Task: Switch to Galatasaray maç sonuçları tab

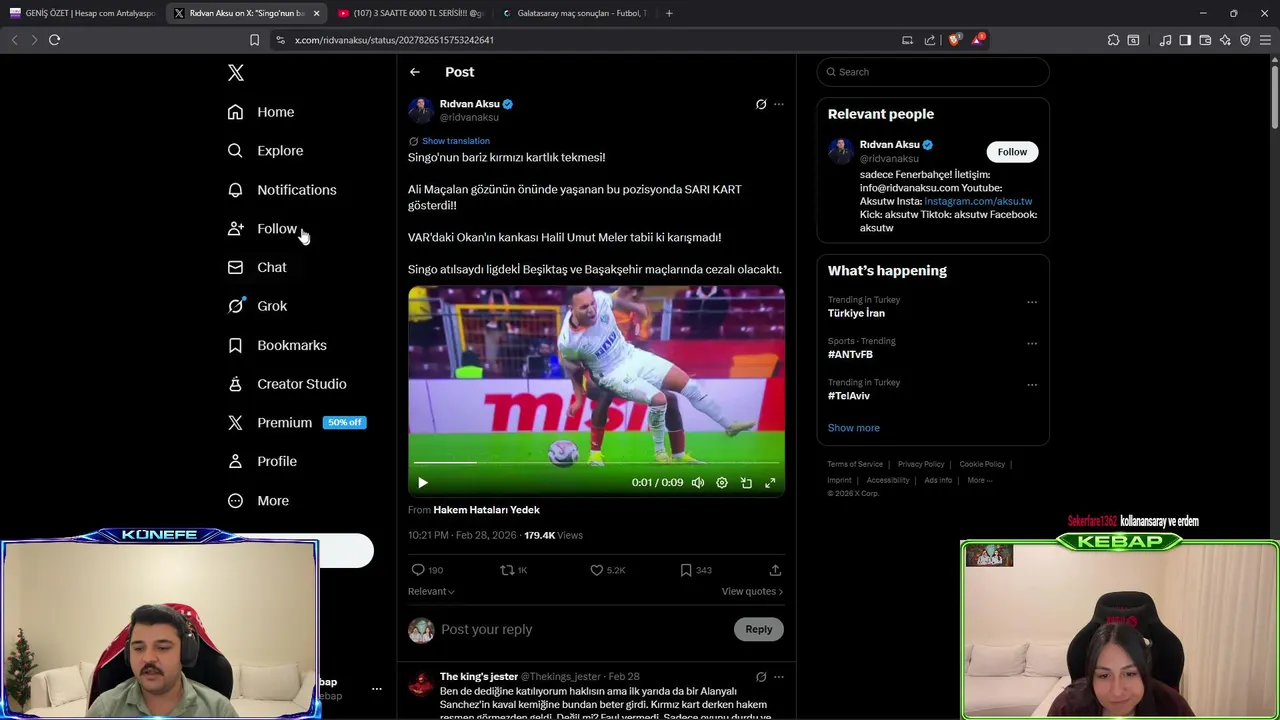Action: point(574,13)
